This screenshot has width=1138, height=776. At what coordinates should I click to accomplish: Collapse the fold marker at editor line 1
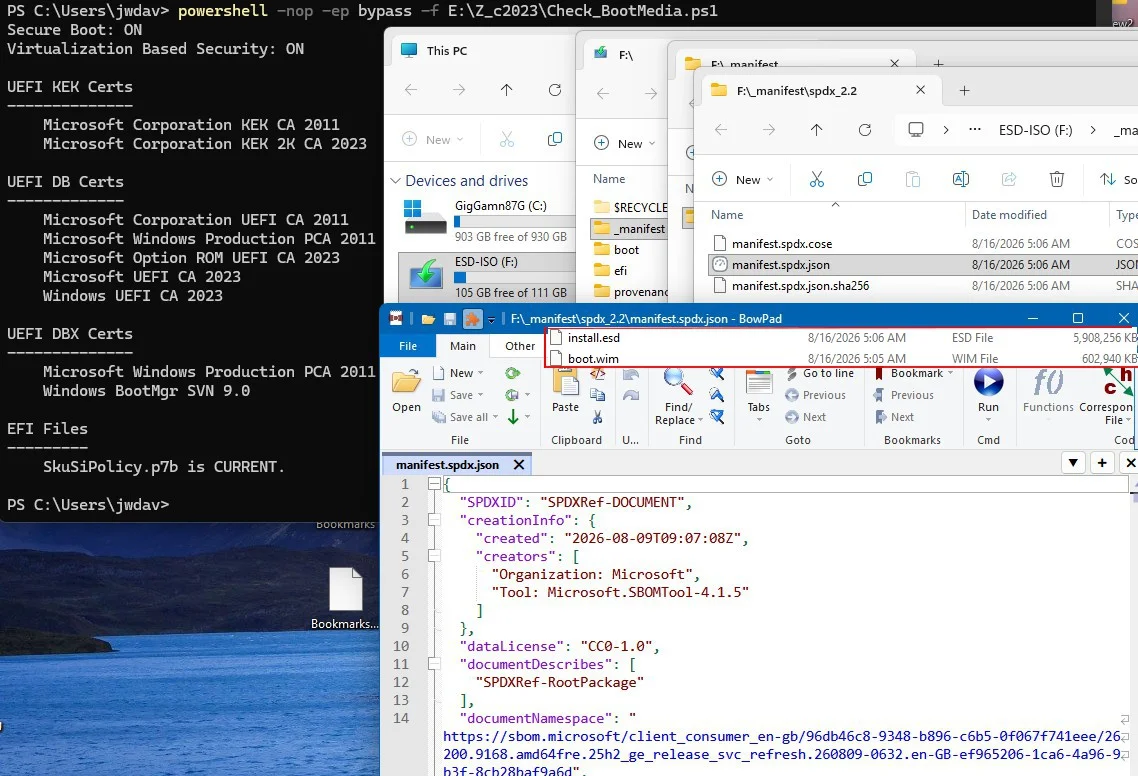pyautogui.click(x=434, y=483)
